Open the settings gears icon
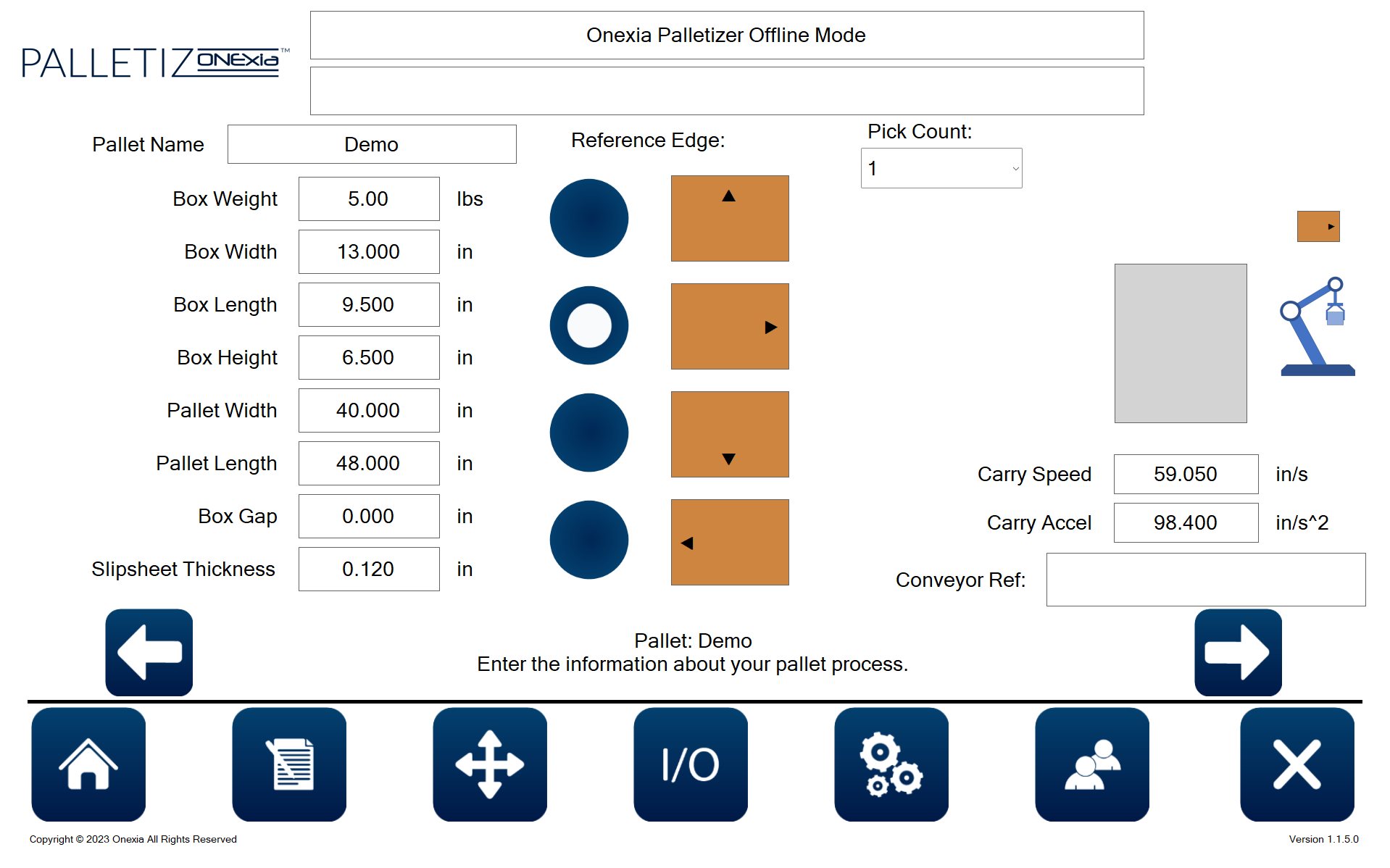This screenshot has width=1390, height=868. click(x=891, y=764)
